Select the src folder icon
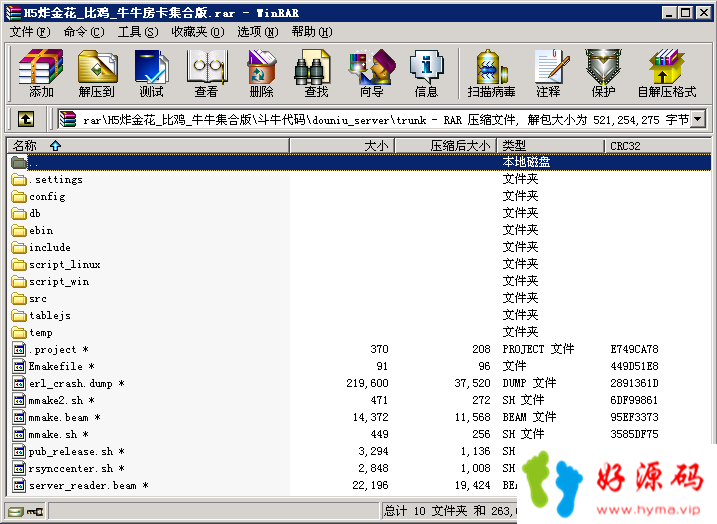 click(19, 299)
